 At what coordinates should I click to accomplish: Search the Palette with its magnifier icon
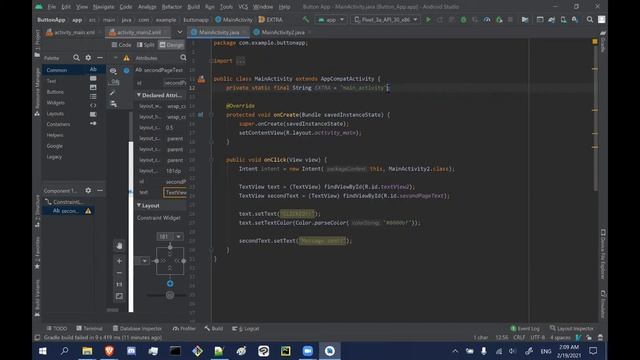76,58
